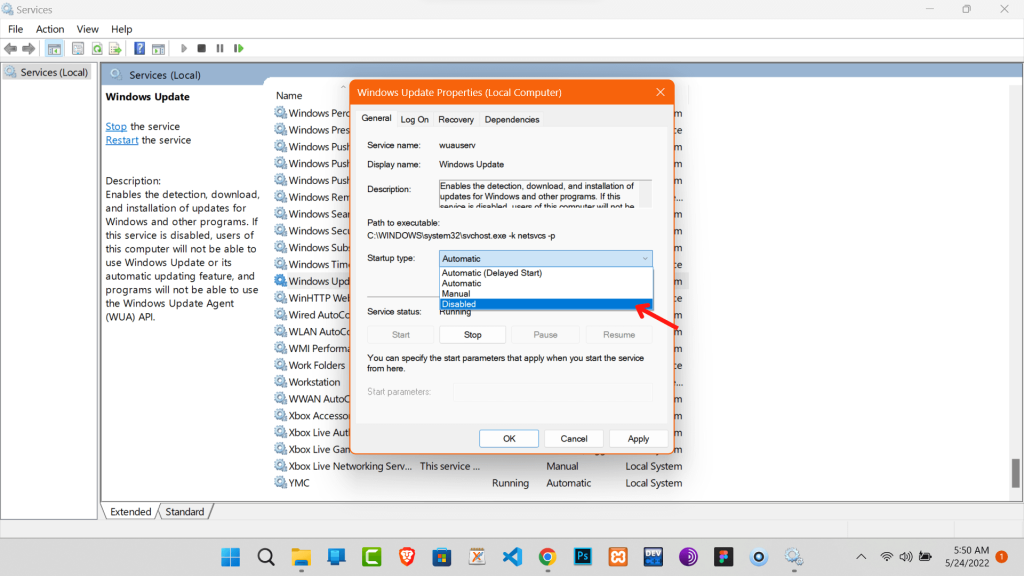The width and height of the screenshot is (1024, 576).
Task: Open the Dev-C++ icon on taskbar
Action: (x=653, y=557)
